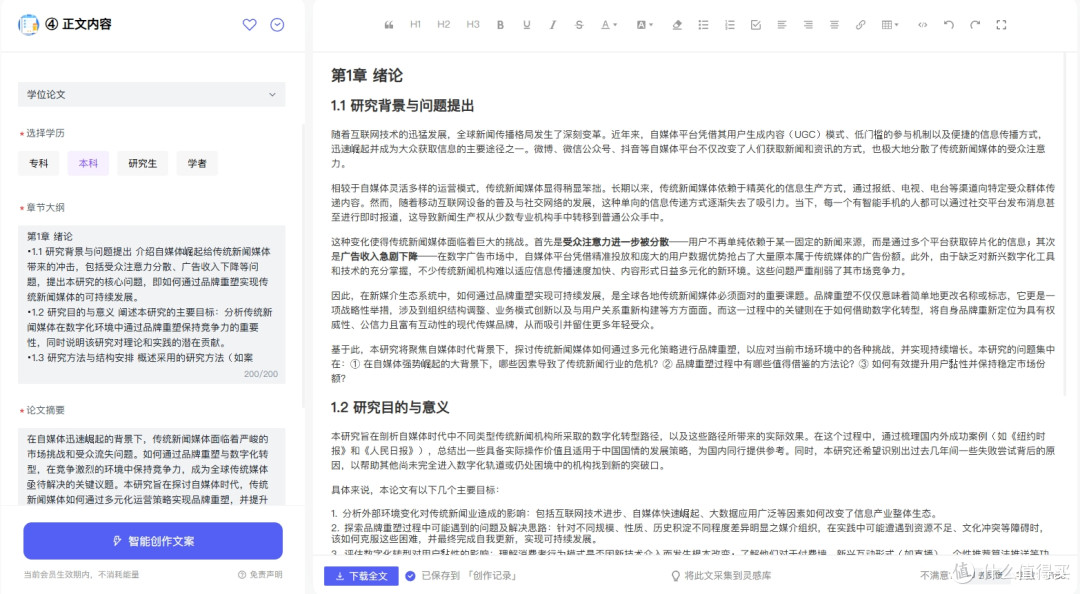Open the insert table dropdown
The width and height of the screenshot is (1080, 594).
tap(890, 25)
